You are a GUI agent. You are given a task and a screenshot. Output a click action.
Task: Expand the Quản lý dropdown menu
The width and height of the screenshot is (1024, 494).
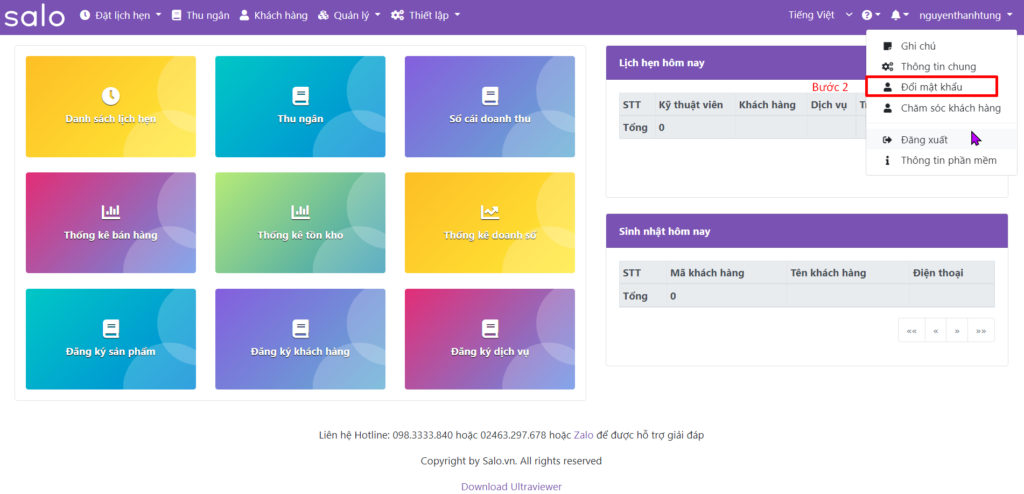click(349, 16)
